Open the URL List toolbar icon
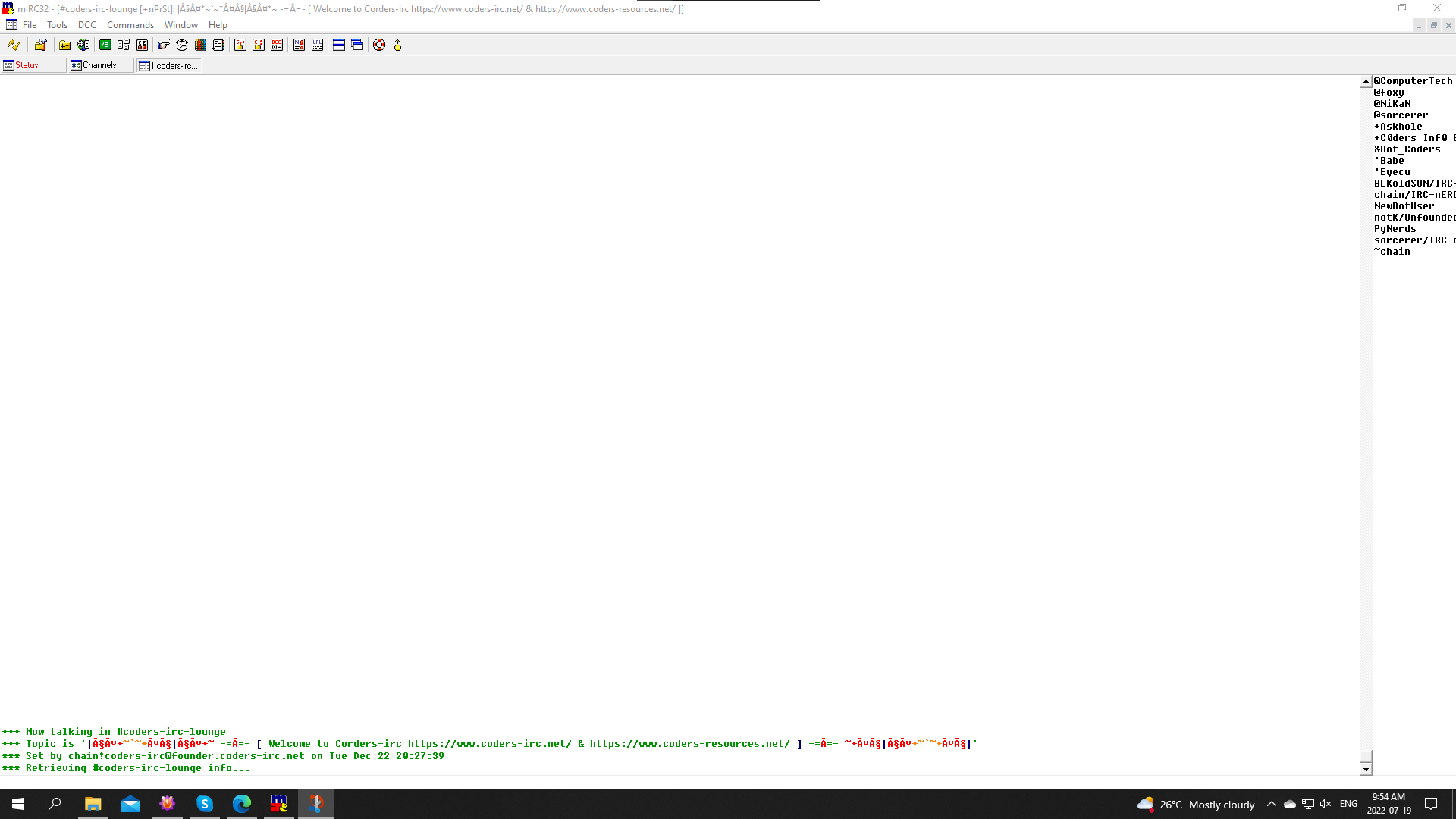Screen dimensions: 1456x819 coord(317,45)
